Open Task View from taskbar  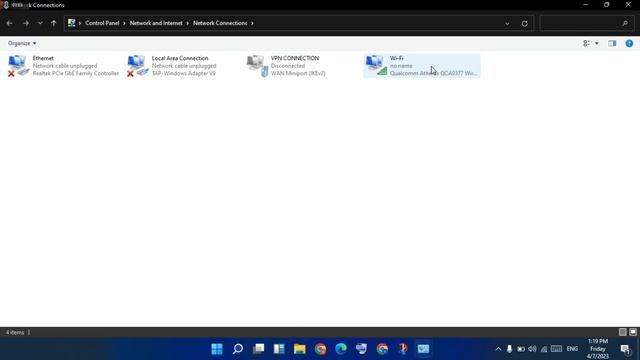258,349
